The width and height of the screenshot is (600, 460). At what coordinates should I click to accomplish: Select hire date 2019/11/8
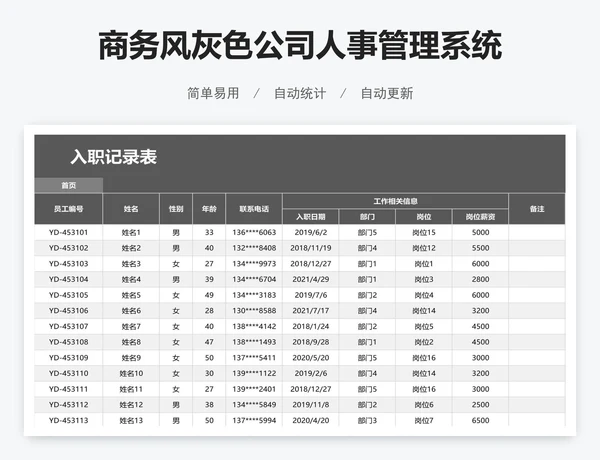coord(311,405)
